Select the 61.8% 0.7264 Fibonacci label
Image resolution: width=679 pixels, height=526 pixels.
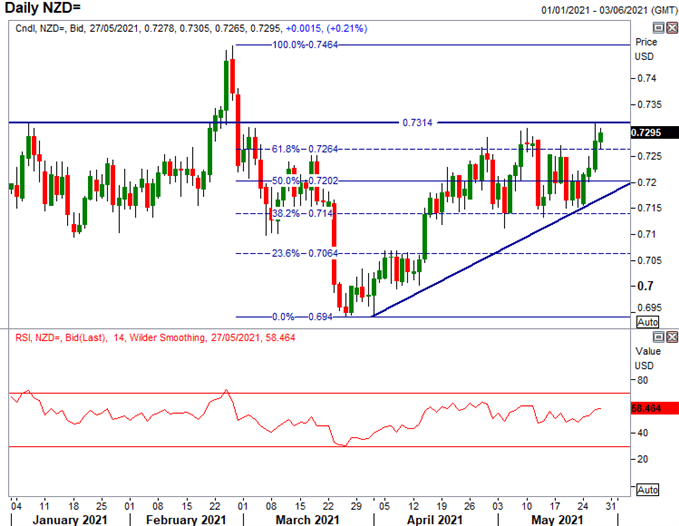pyautogui.click(x=305, y=149)
